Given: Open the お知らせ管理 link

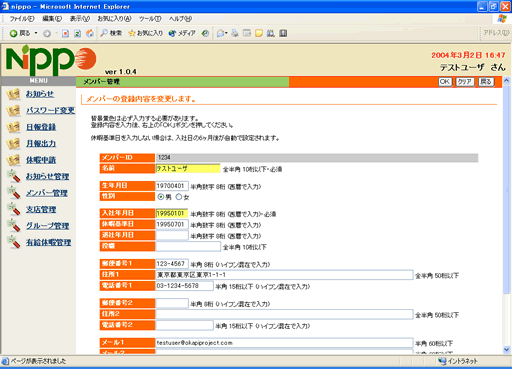Looking at the screenshot, I should tap(48, 176).
